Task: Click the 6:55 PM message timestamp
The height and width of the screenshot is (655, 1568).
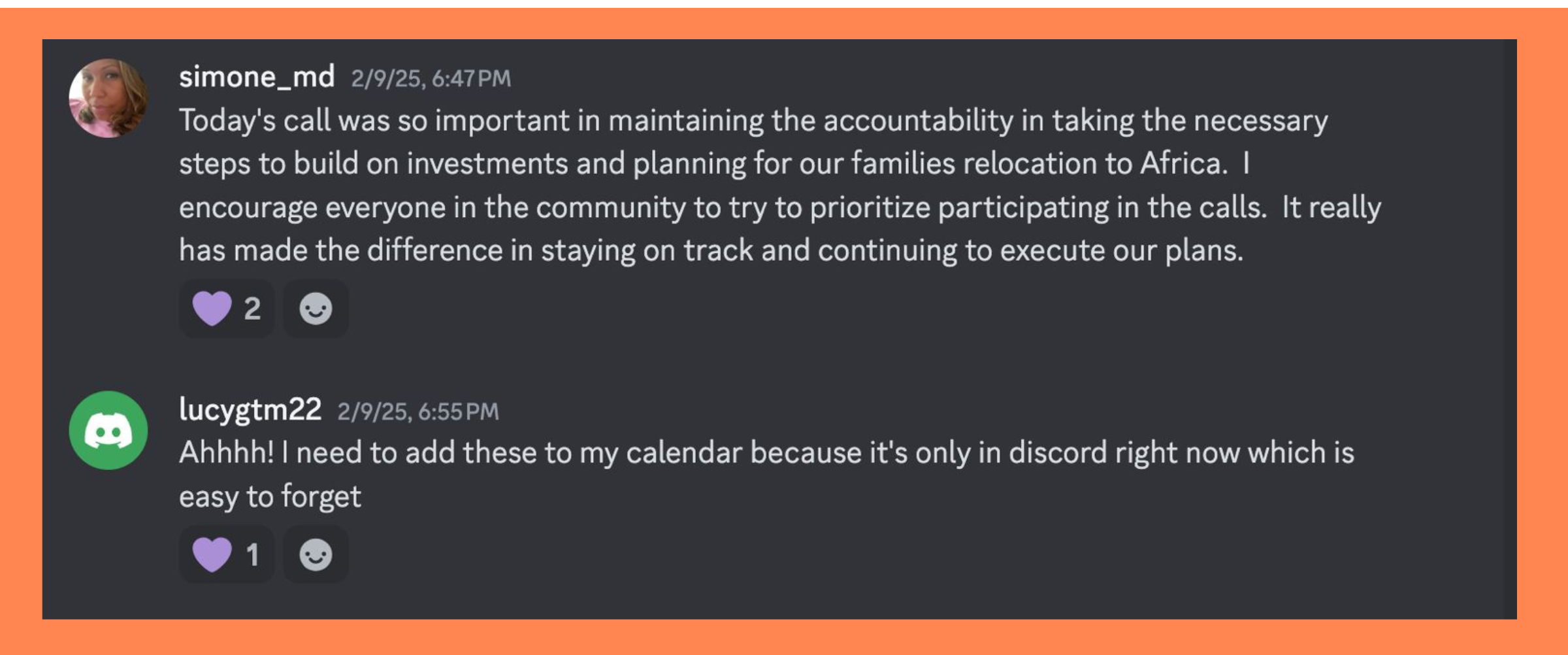Action: tap(417, 412)
